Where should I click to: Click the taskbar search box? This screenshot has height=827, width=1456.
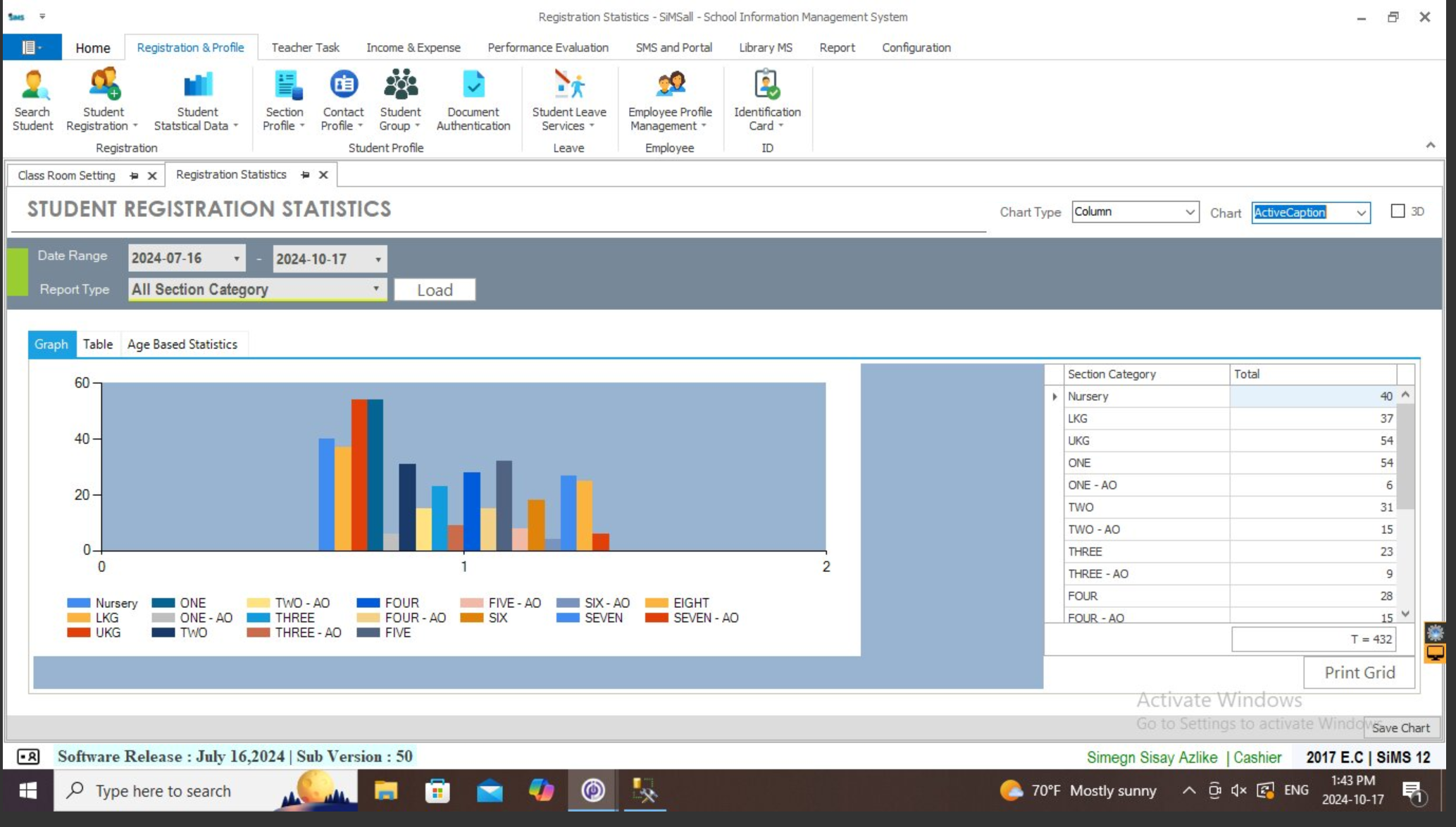click(x=206, y=790)
